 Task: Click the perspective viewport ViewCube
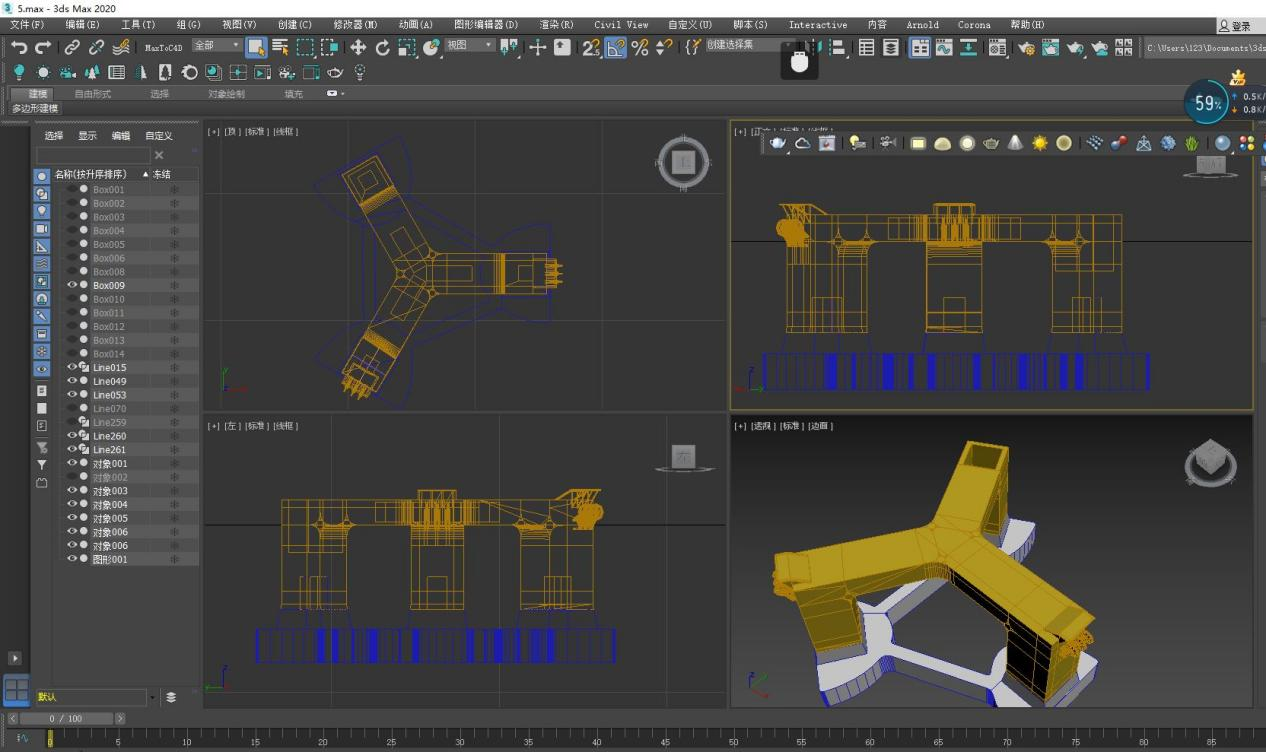click(1211, 465)
